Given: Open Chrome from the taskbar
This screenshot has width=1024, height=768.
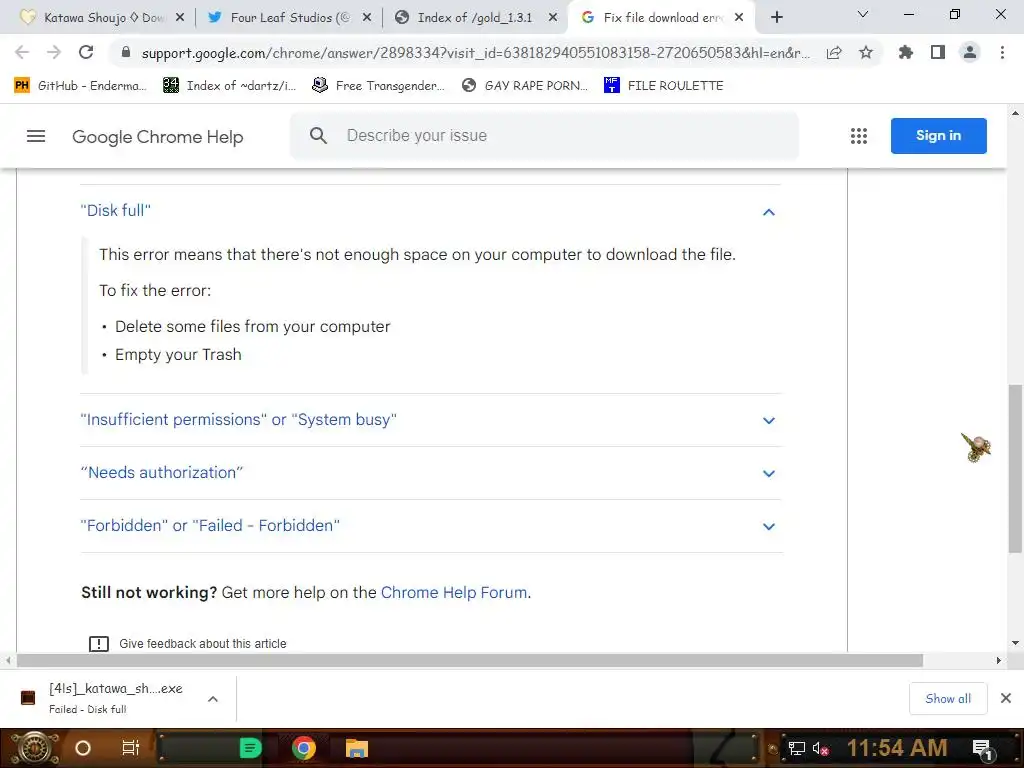Looking at the screenshot, I should pos(304,748).
